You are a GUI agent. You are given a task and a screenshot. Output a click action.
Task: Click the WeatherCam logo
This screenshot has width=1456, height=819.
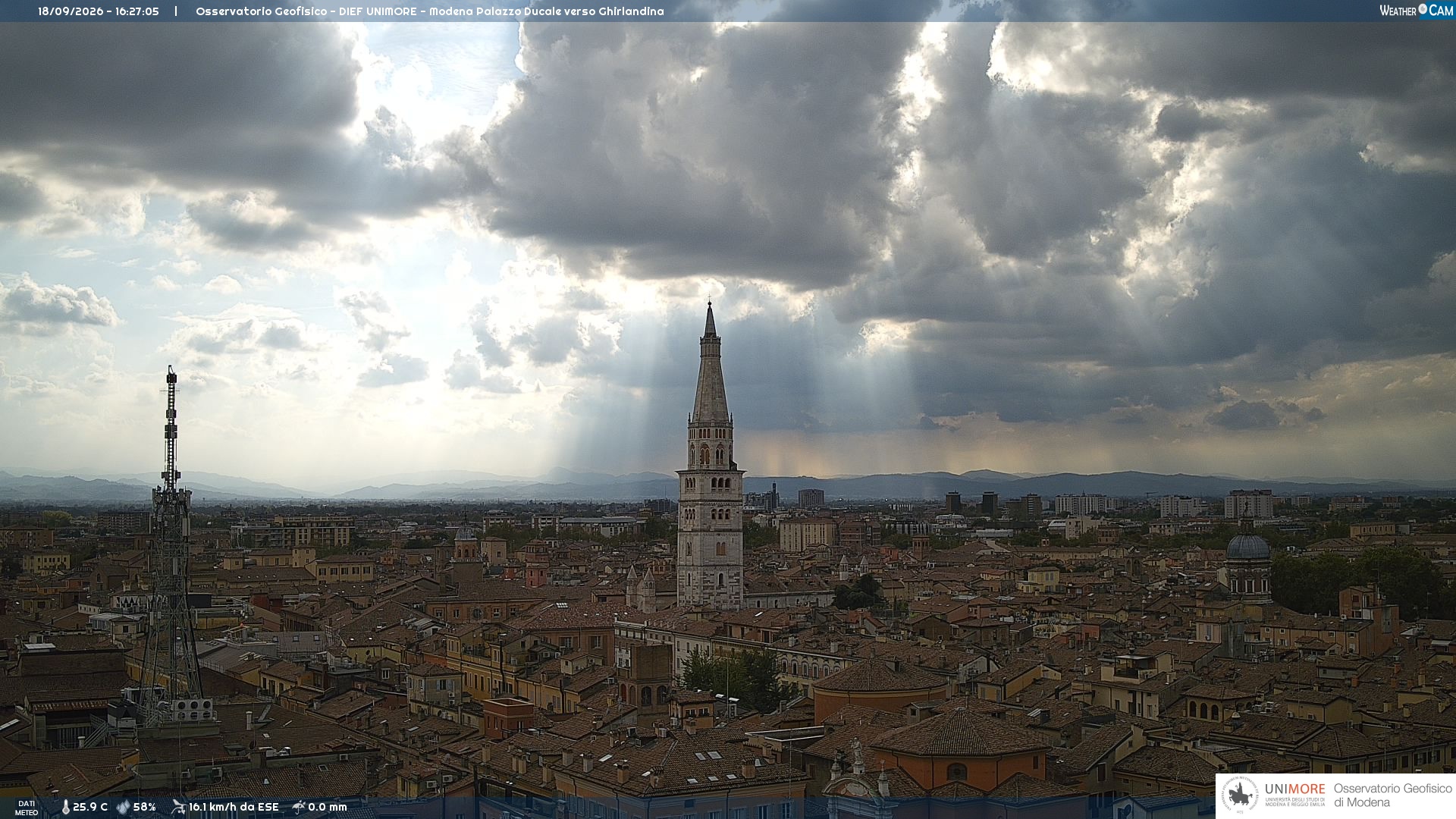pos(1416,10)
